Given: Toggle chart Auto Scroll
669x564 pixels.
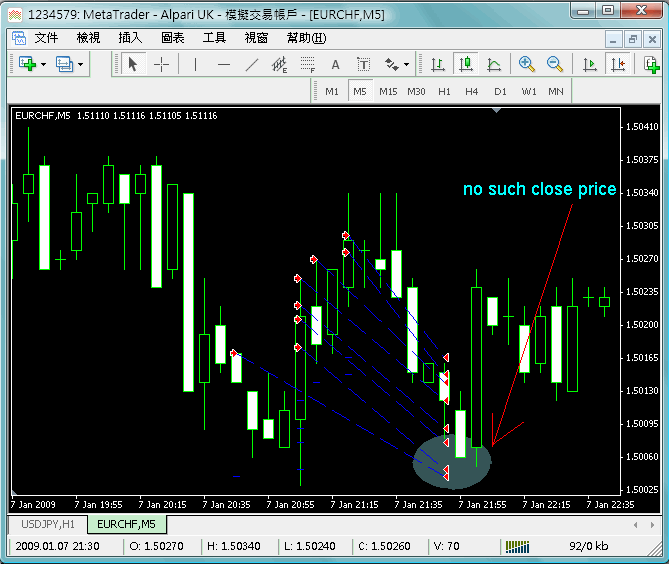Looking at the screenshot, I should tap(590, 65).
